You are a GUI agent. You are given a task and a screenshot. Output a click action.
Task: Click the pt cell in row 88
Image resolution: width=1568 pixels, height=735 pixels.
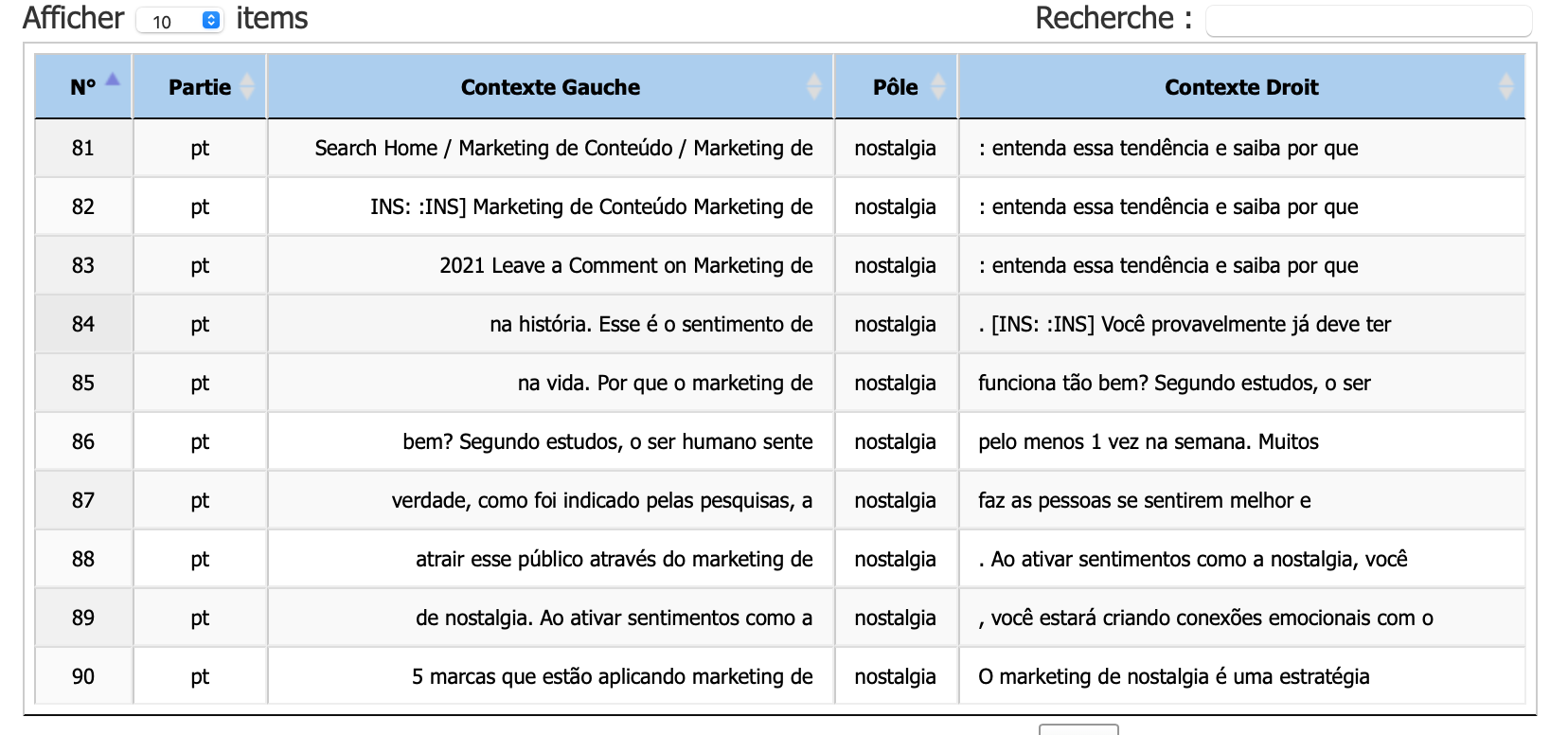tap(200, 559)
